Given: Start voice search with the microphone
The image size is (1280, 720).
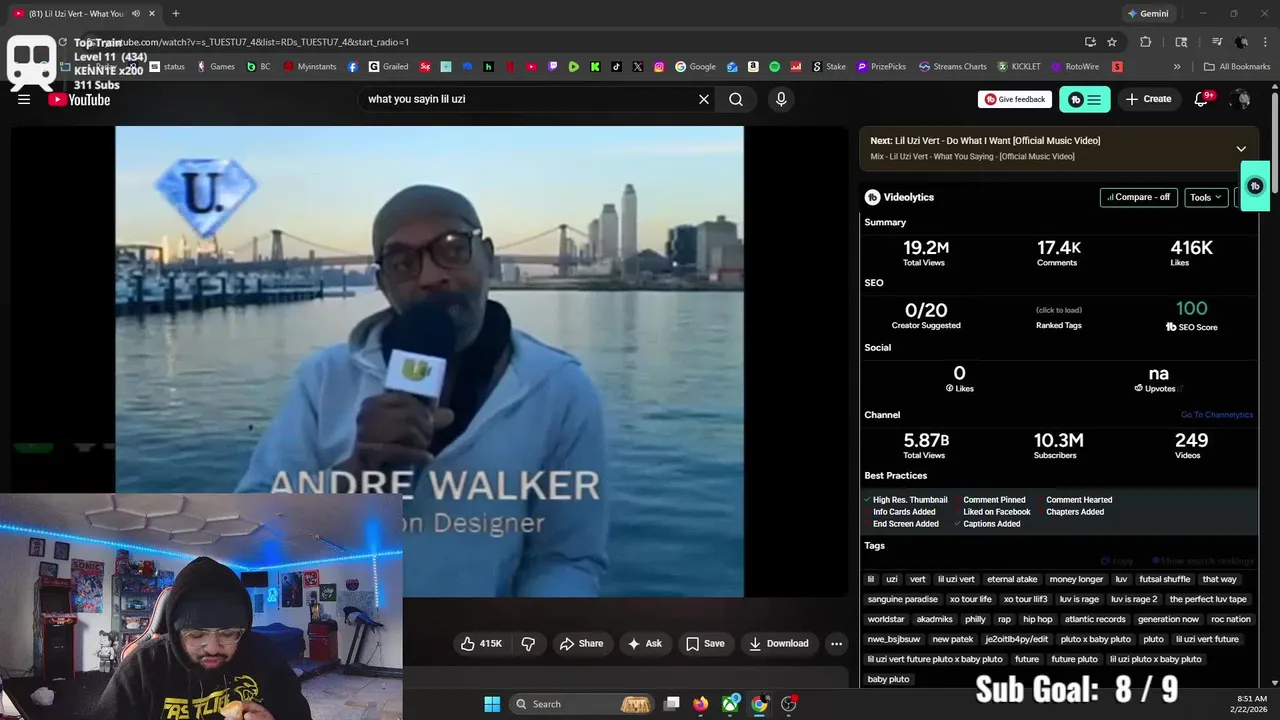Looking at the screenshot, I should click(x=781, y=99).
